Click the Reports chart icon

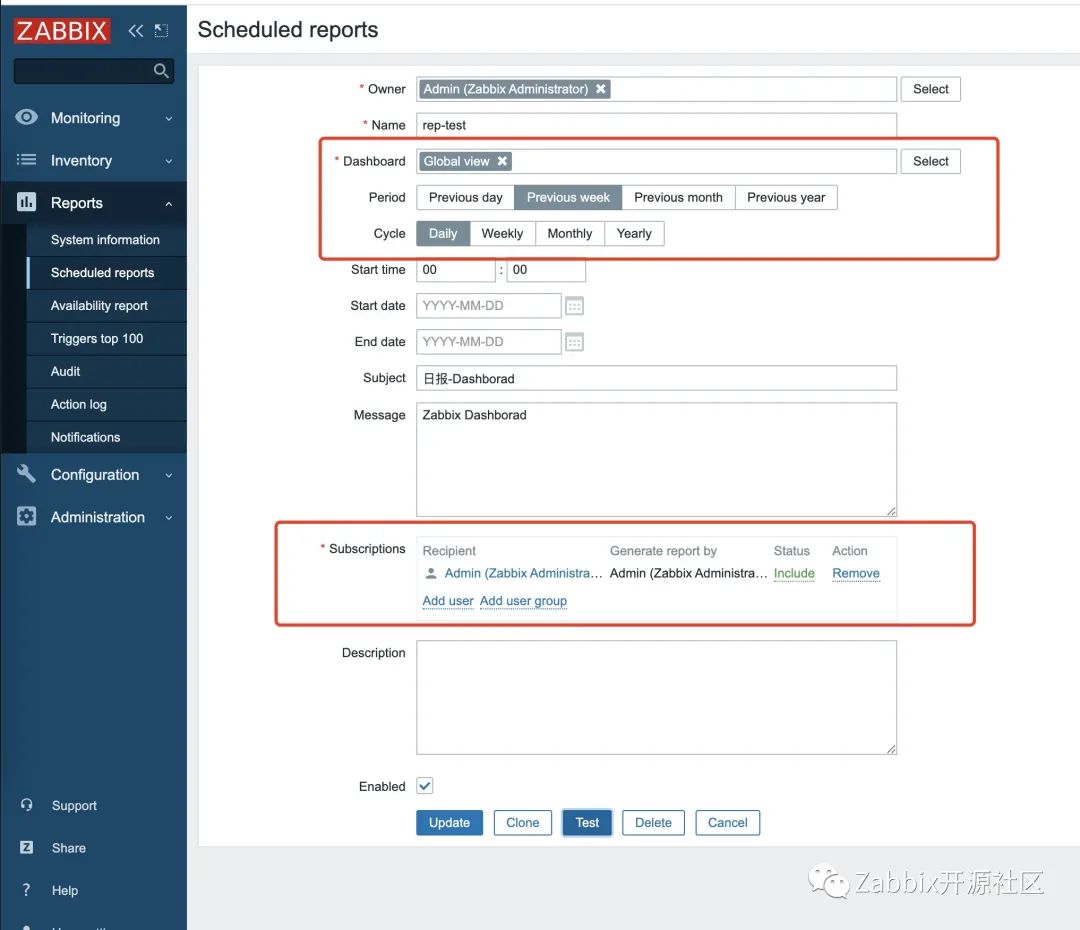click(x=26, y=202)
